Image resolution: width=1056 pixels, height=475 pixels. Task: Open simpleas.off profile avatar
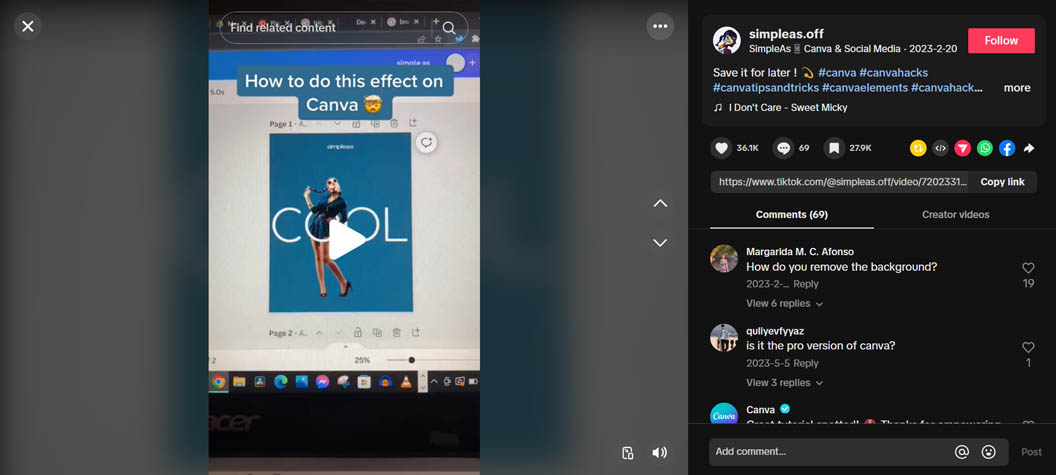727,41
